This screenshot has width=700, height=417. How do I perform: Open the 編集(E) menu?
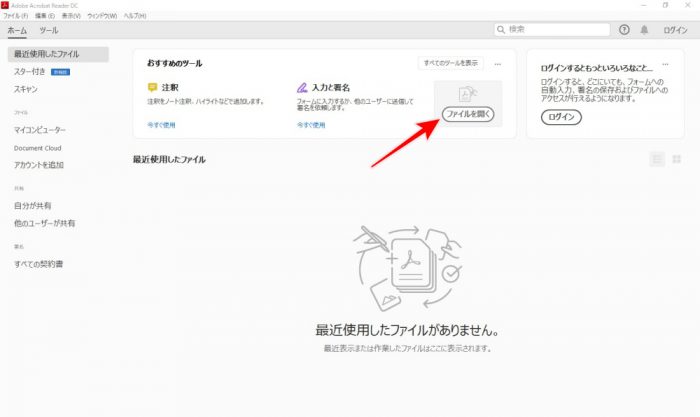click(45, 16)
